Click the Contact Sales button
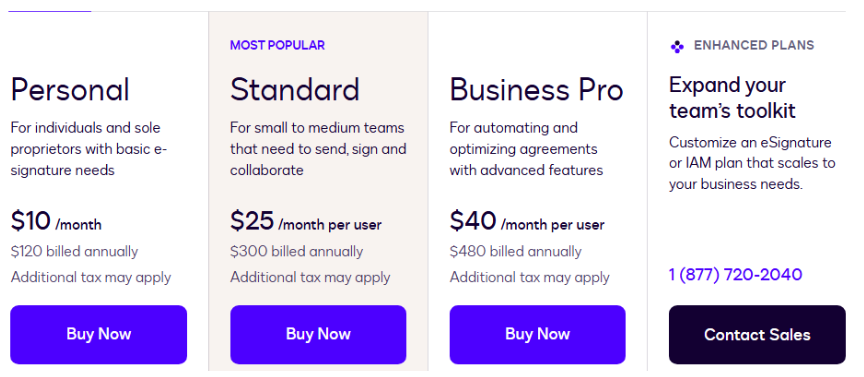 pos(757,335)
